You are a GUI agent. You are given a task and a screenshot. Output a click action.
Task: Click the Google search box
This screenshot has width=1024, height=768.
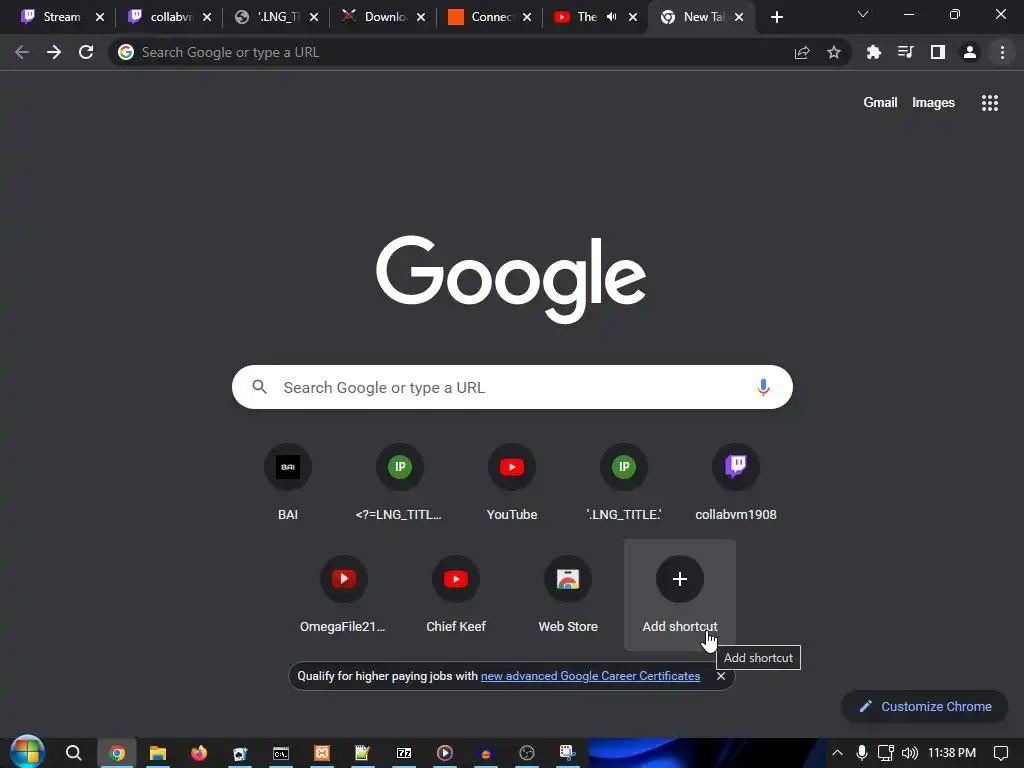[512, 387]
